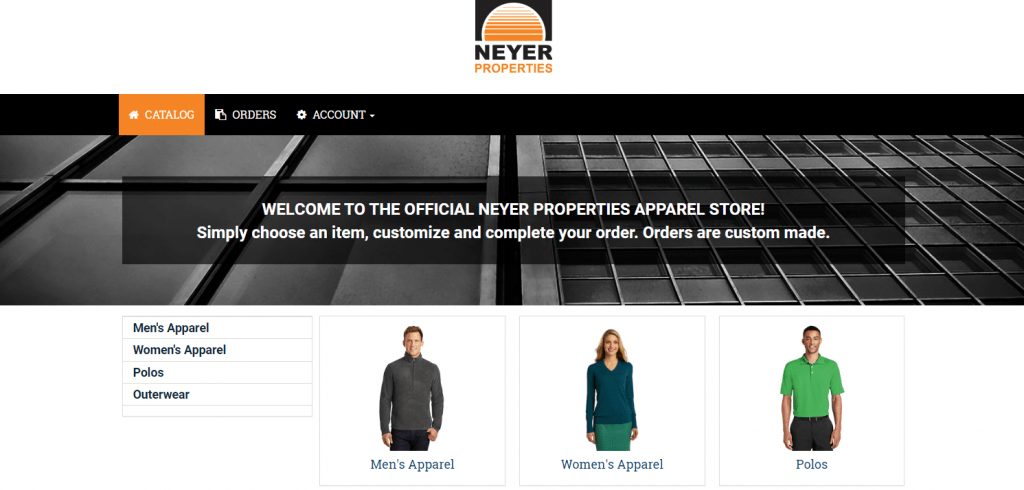Click the account gear icon

(301, 115)
